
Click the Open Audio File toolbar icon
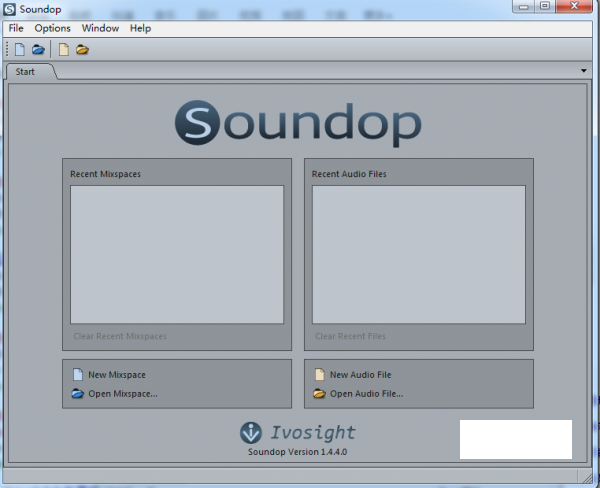(82, 49)
